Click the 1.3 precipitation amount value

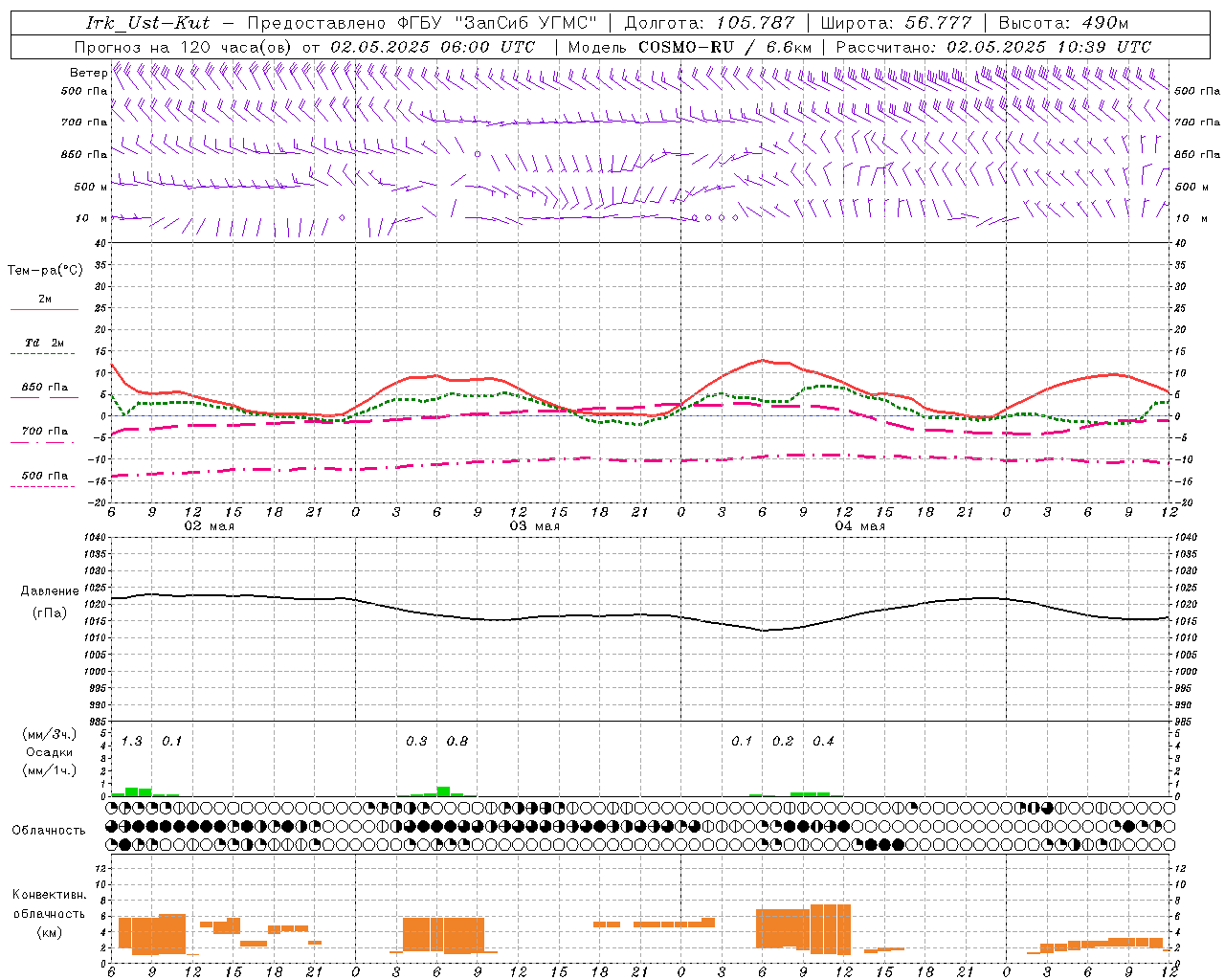132,741
